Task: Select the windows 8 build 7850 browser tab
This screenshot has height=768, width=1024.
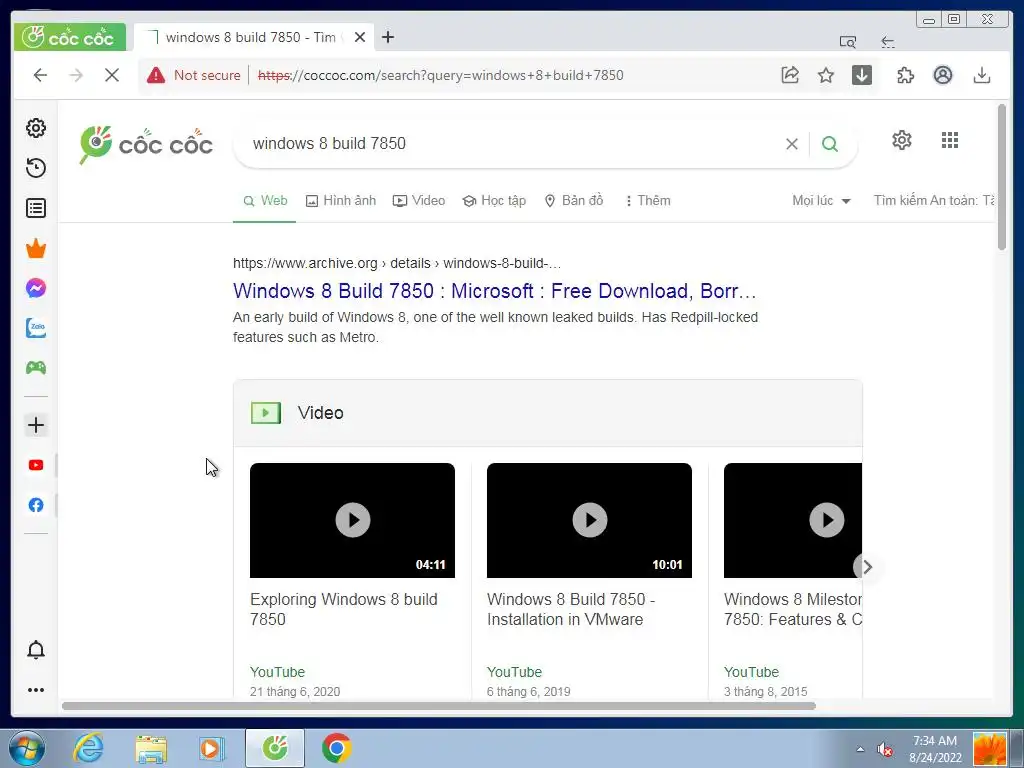Action: (x=251, y=37)
